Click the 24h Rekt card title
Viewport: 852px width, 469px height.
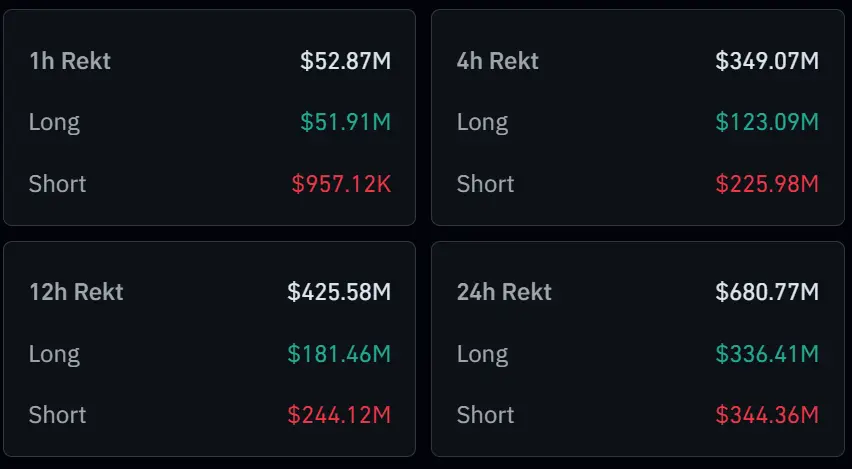click(504, 292)
